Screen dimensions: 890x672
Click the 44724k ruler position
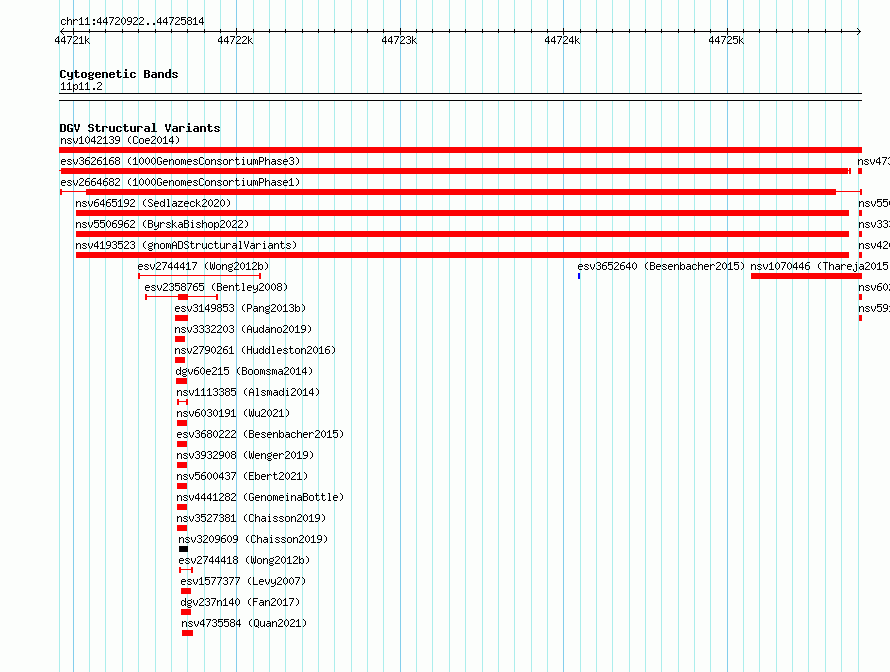point(562,40)
